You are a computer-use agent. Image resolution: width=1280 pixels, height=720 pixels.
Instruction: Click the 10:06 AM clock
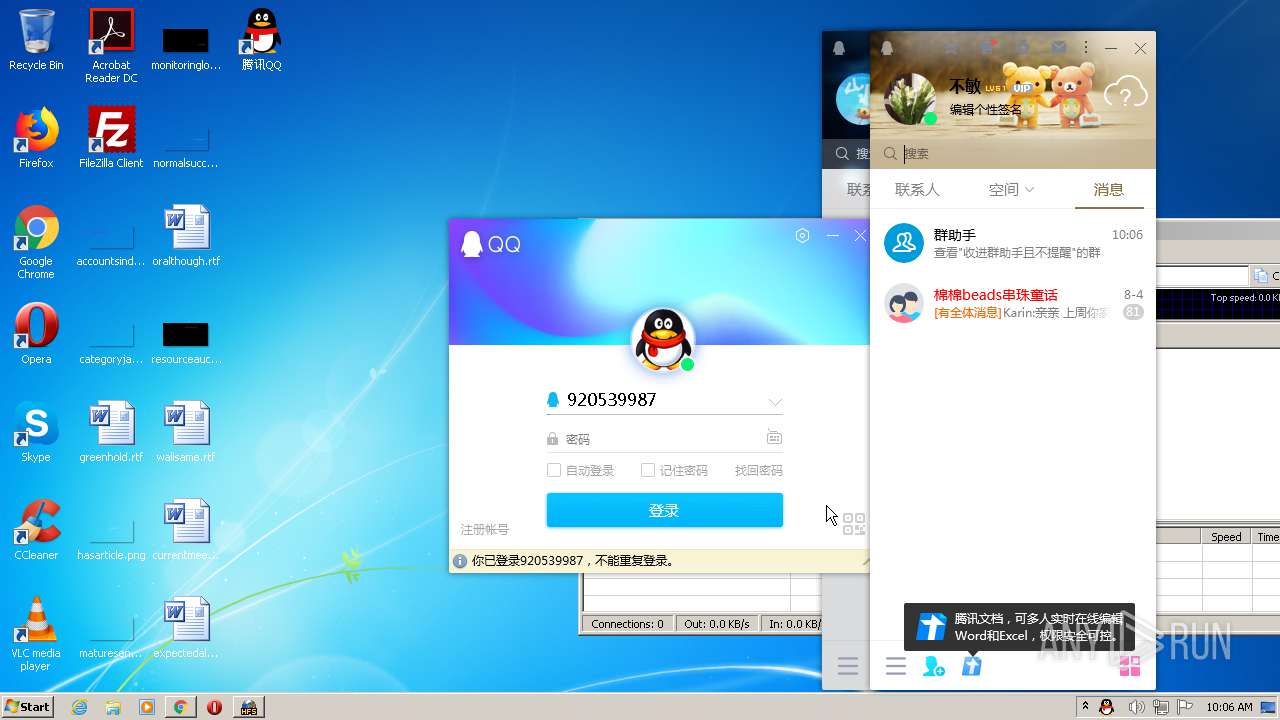(x=1229, y=707)
